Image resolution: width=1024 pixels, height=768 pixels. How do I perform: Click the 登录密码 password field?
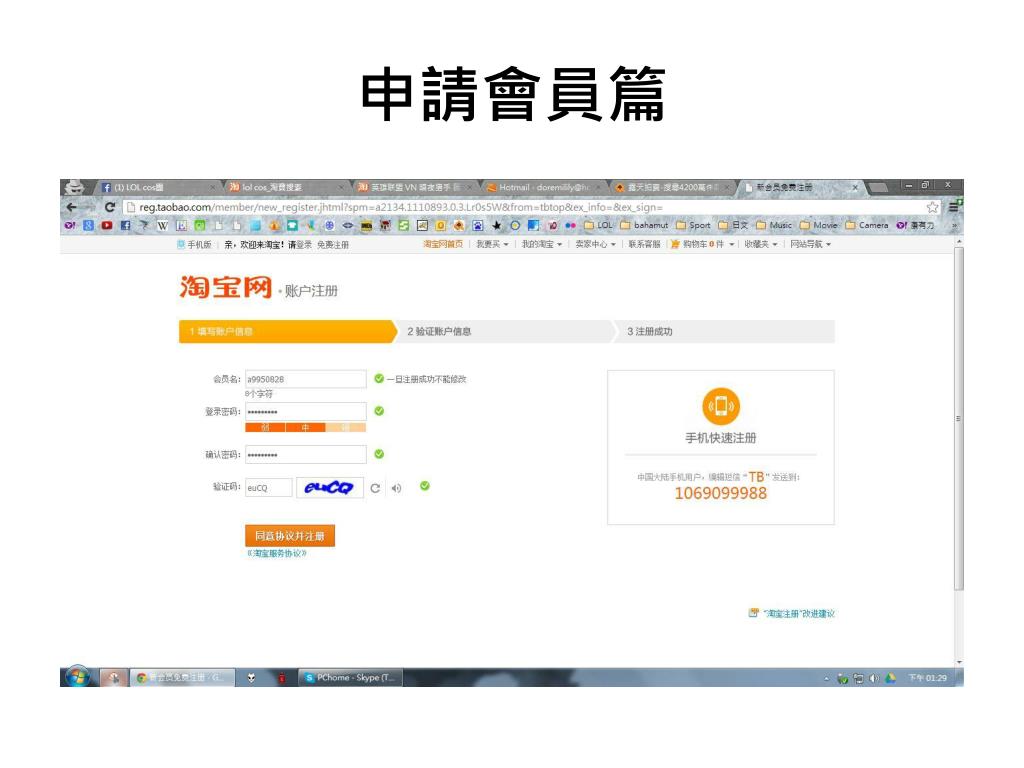(x=306, y=411)
